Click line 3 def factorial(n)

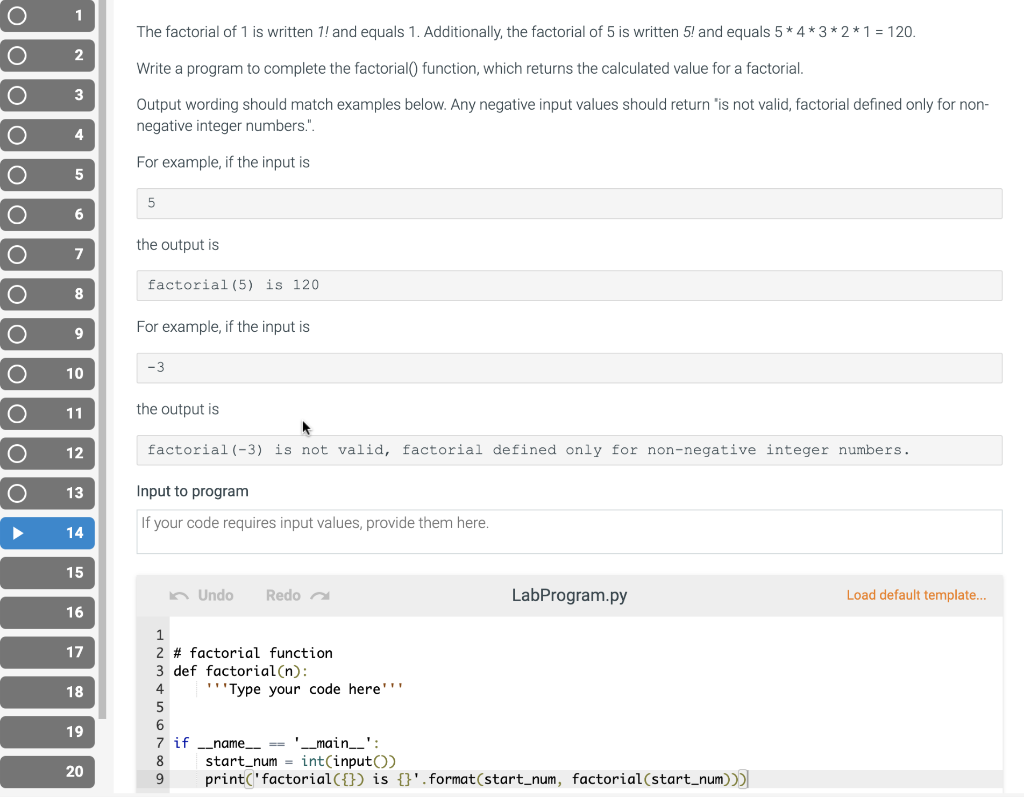tap(240, 672)
